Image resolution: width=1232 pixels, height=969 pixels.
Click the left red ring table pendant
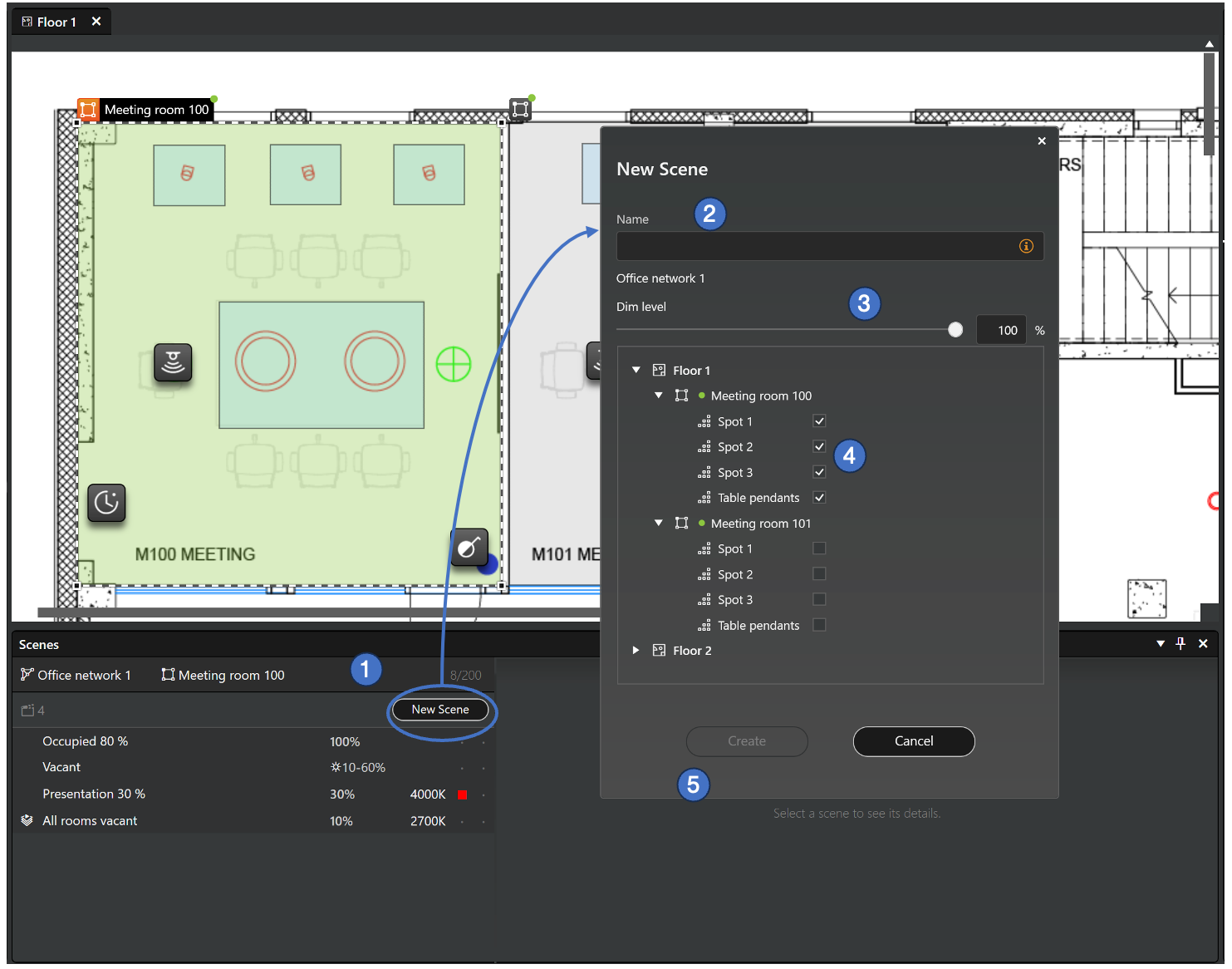click(266, 362)
